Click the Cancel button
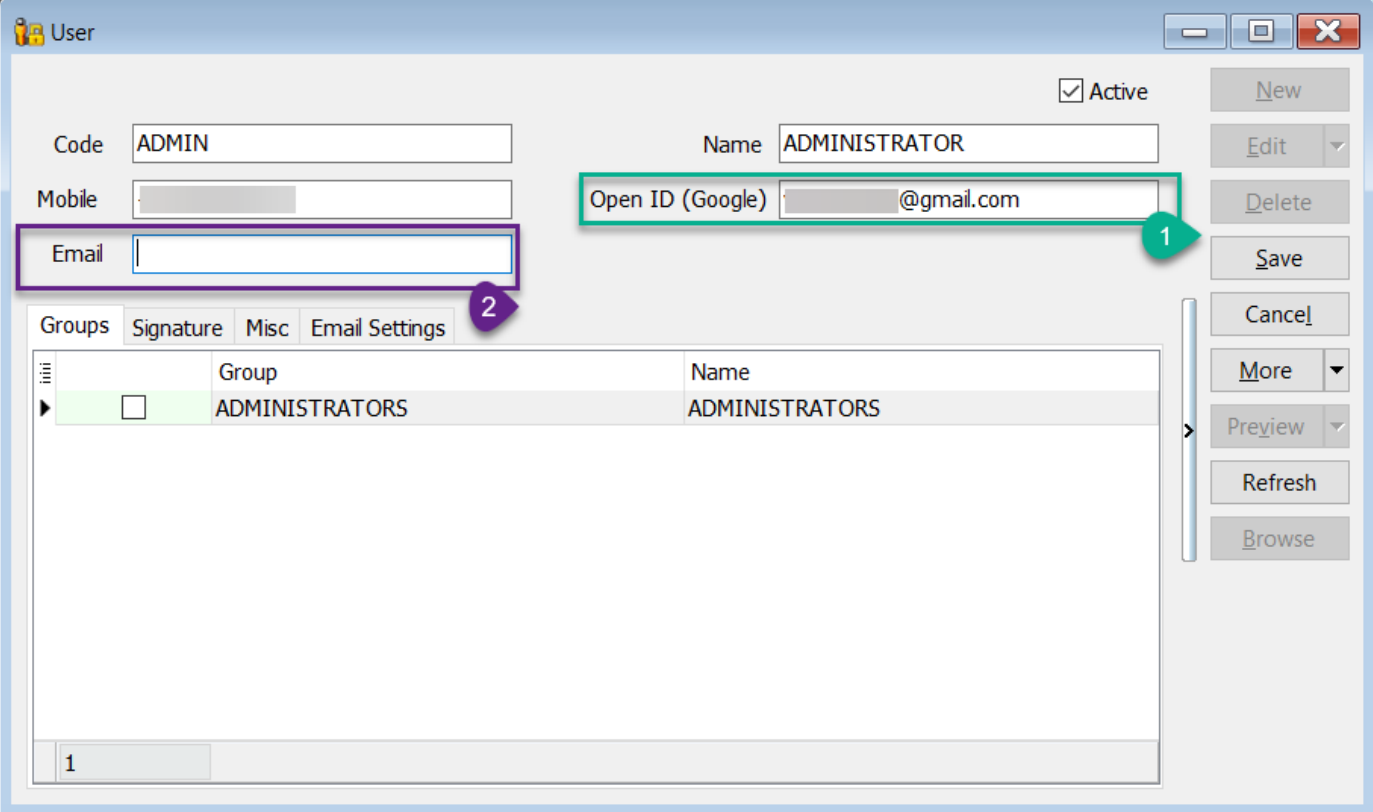The height and width of the screenshot is (812, 1373). pyautogui.click(x=1278, y=315)
